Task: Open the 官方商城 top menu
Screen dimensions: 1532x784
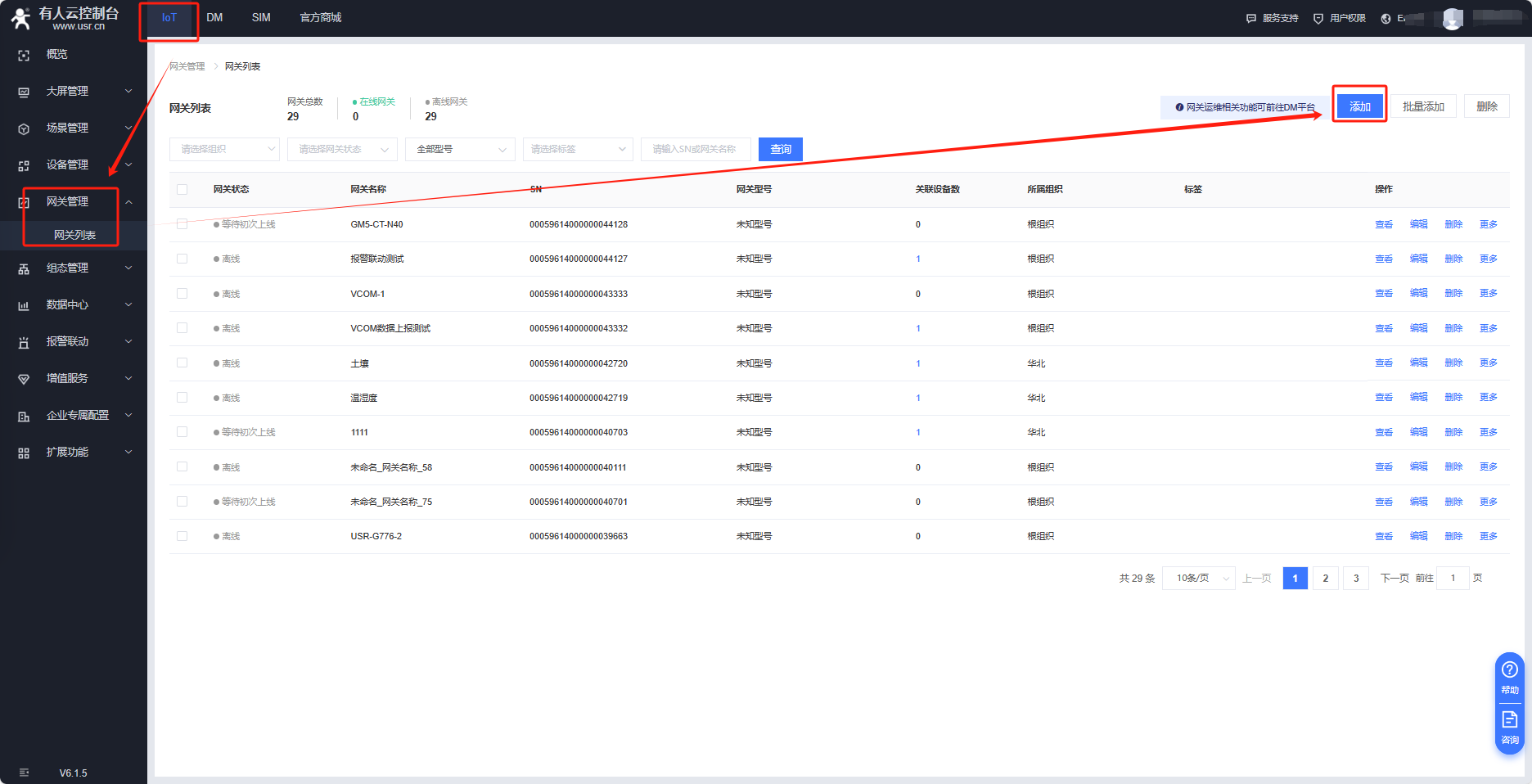Action: pos(321,18)
